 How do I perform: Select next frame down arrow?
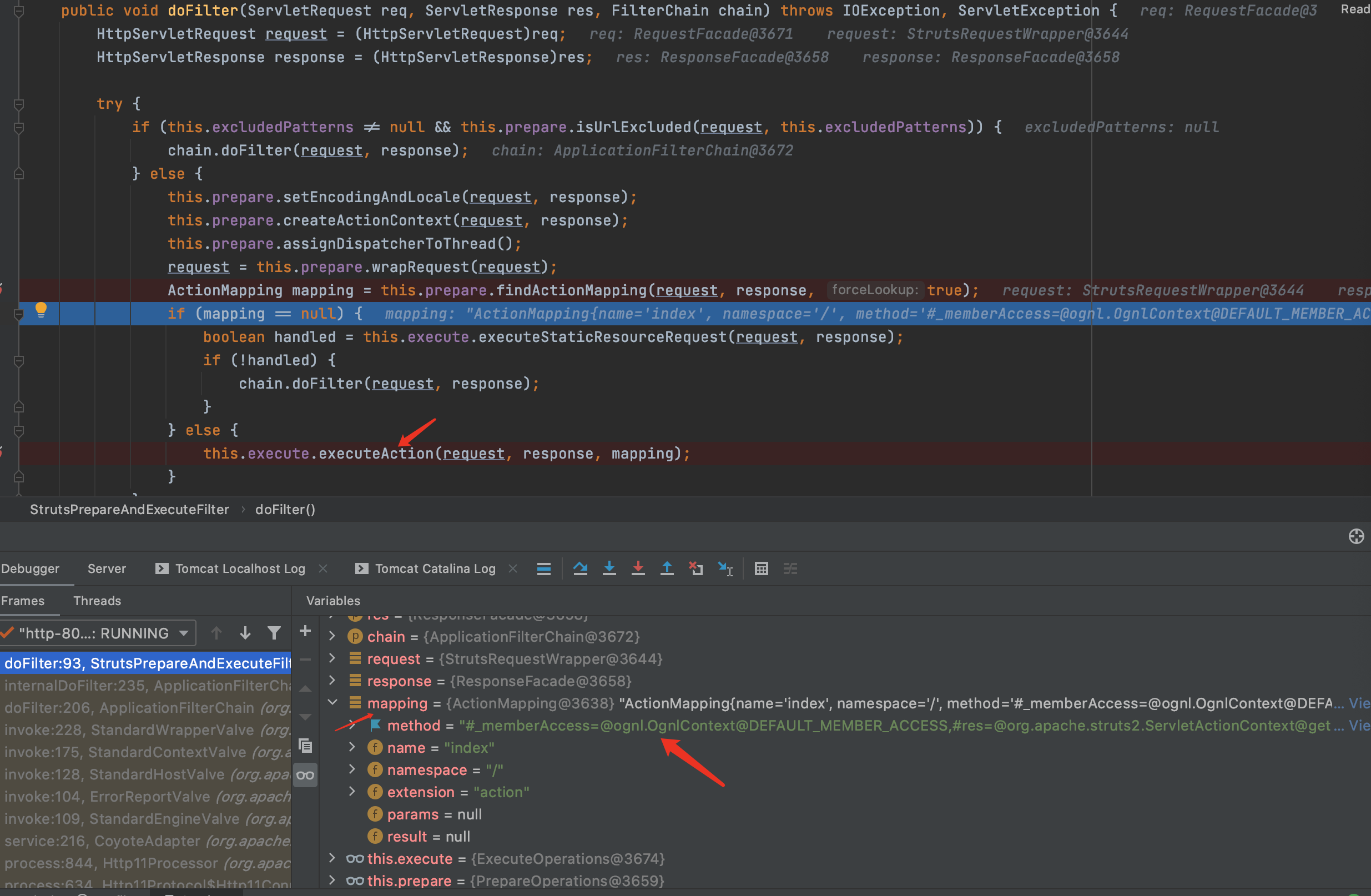coord(245,633)
